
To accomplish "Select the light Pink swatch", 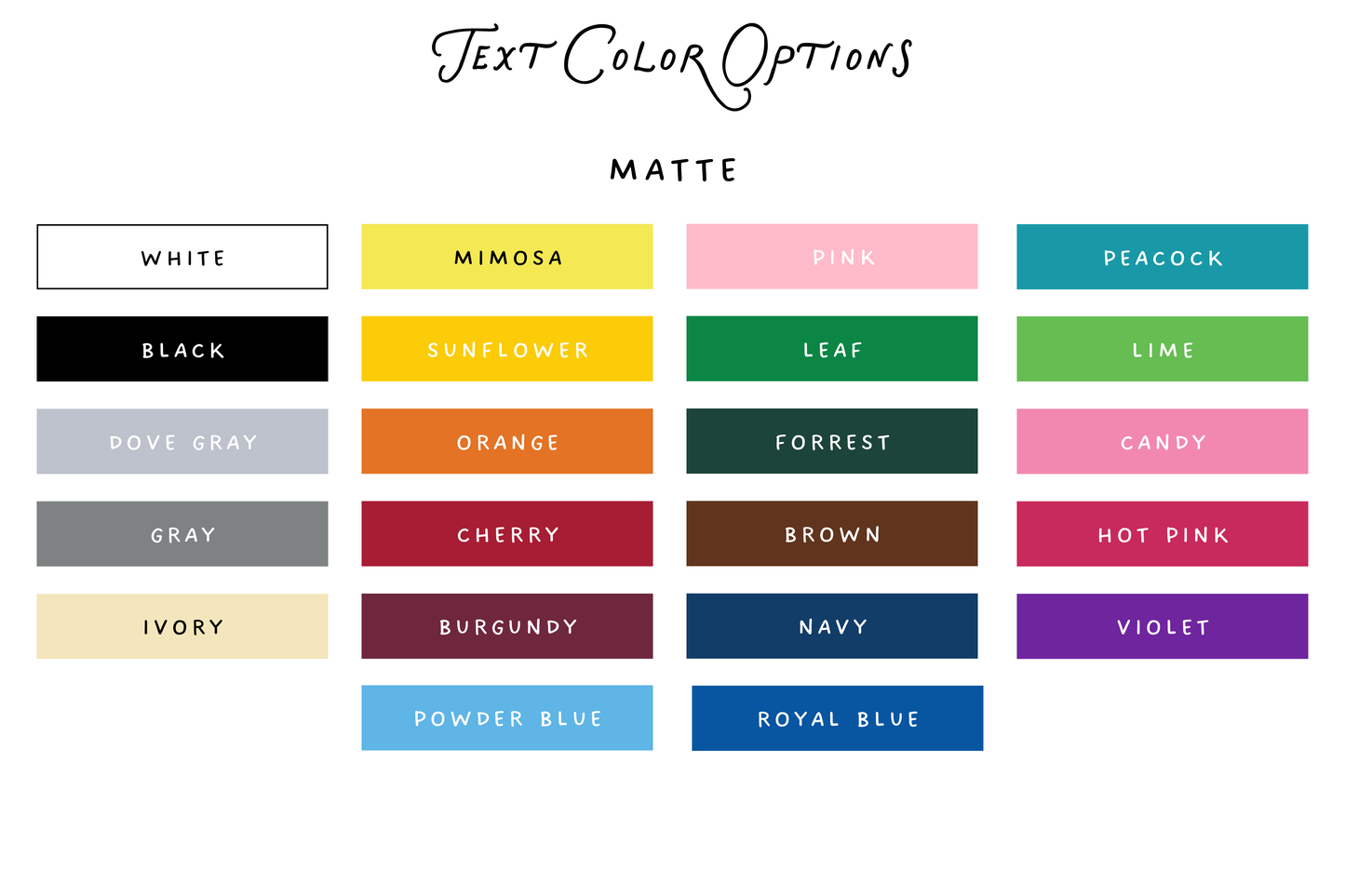I will tap(832, 257).
